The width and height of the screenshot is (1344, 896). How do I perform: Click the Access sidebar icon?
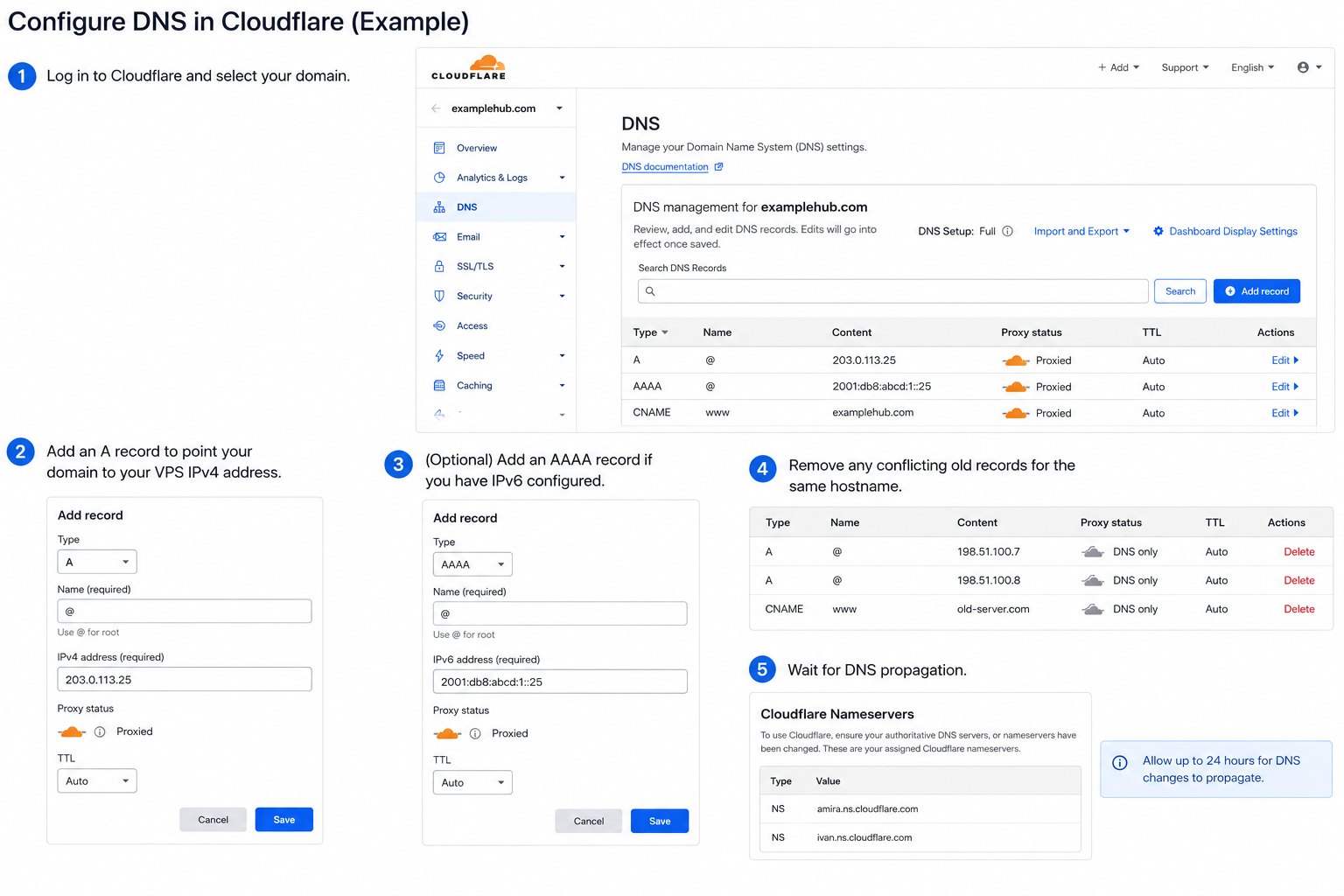pyautogui.click(x=439, y=325)
